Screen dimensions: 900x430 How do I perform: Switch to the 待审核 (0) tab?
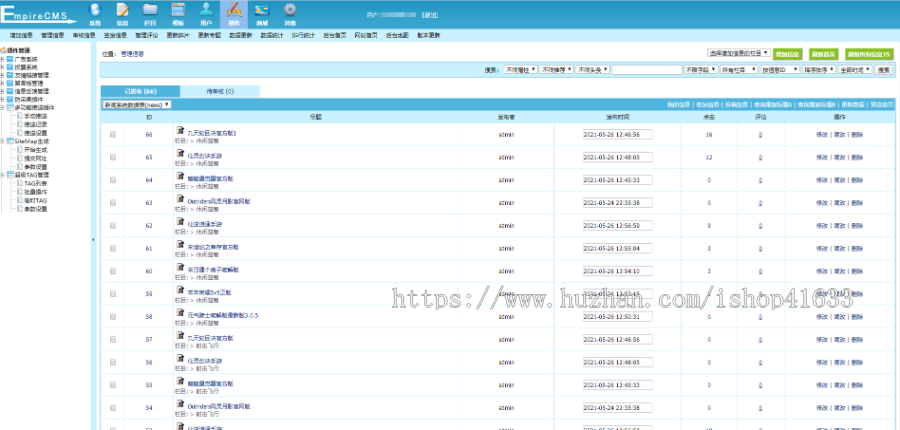coord(219,91)
